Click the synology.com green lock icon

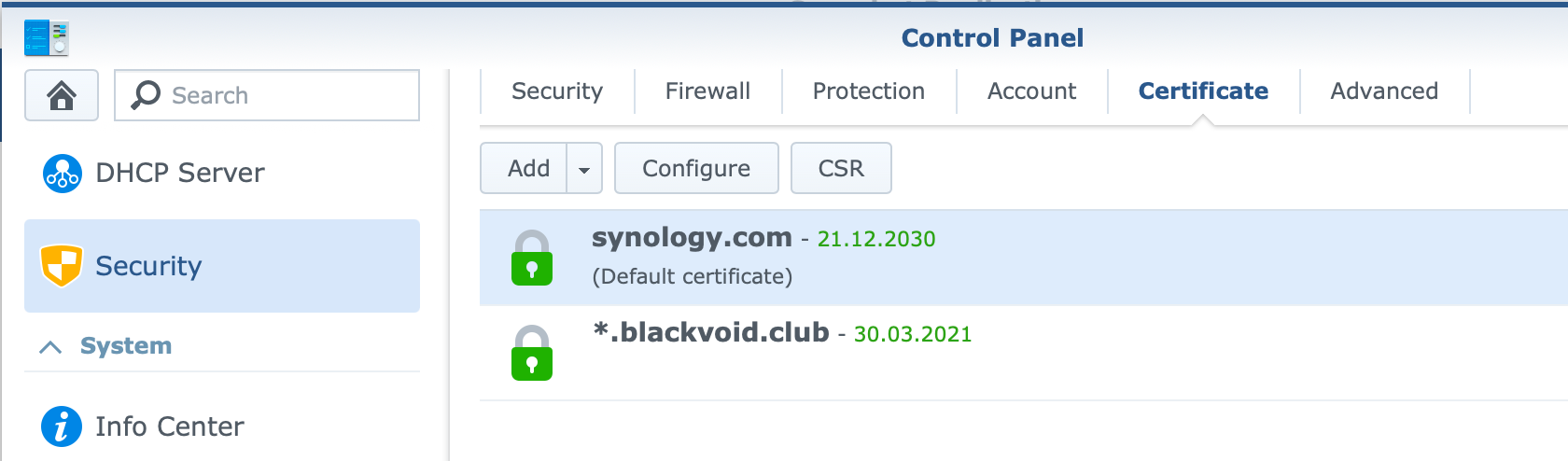click(x=532, y=258)
